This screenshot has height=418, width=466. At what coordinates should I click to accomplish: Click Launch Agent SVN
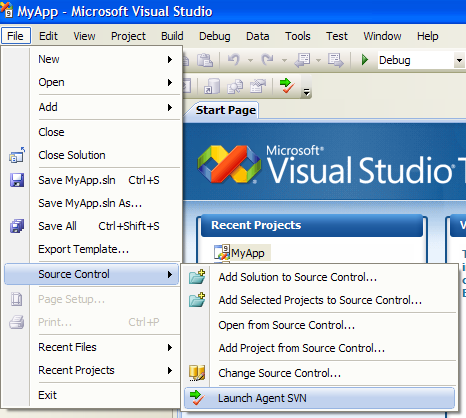click(319, 398)
